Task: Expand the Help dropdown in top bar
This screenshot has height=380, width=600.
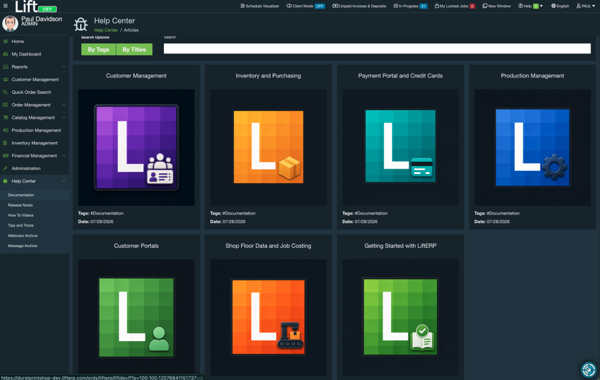Action: (530, 6)
